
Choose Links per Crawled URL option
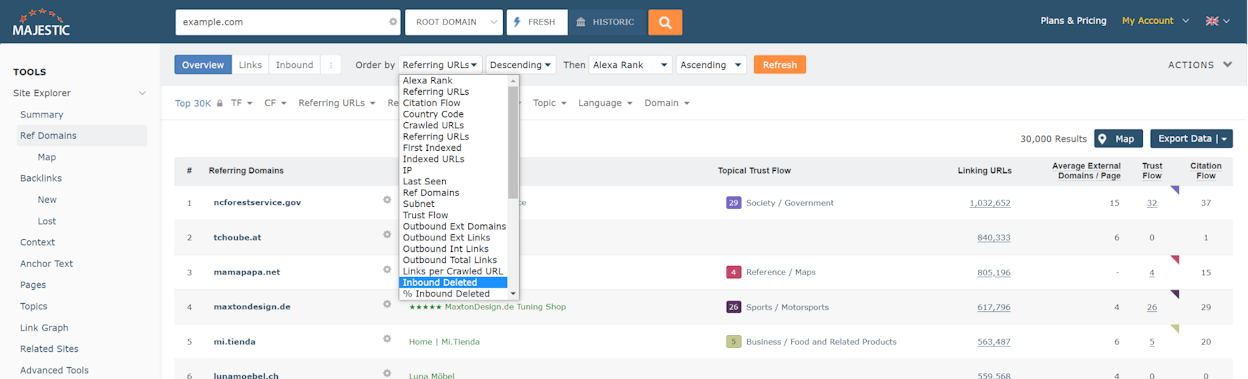(454, 271)
